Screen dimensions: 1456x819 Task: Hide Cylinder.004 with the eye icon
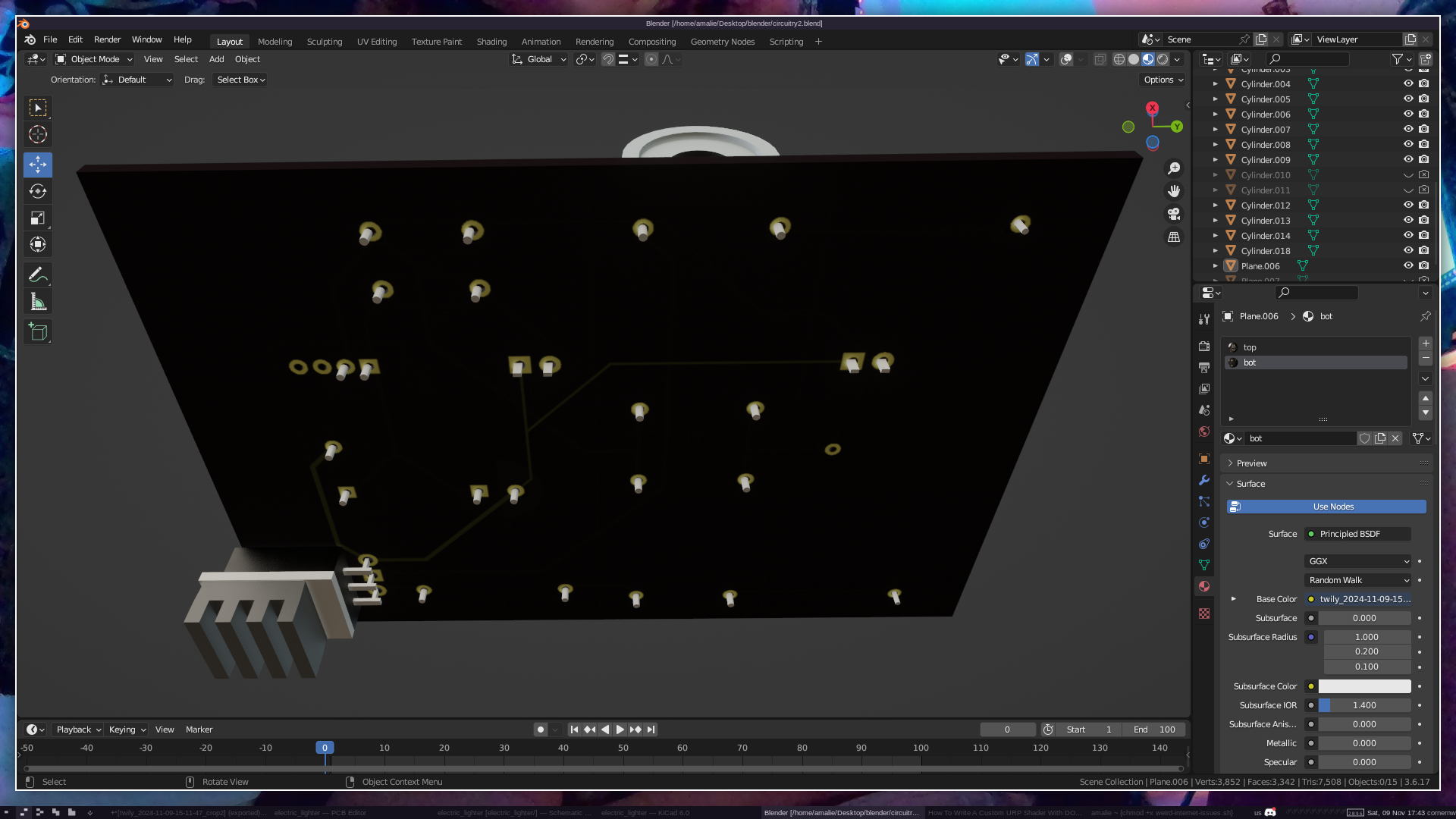point(1408,84)
